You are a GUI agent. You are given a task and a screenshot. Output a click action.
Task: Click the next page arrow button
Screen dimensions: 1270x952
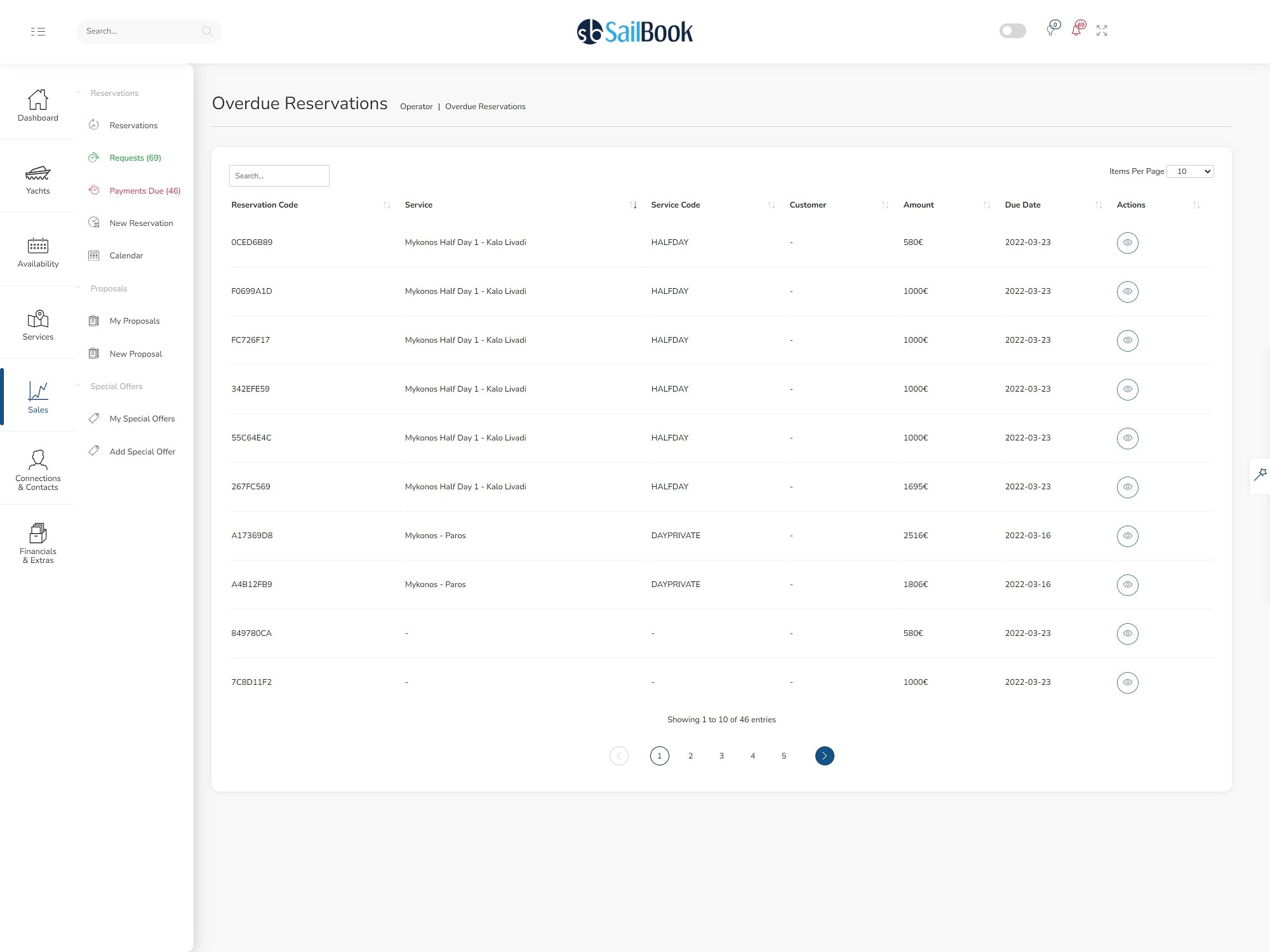pos(824,756)
